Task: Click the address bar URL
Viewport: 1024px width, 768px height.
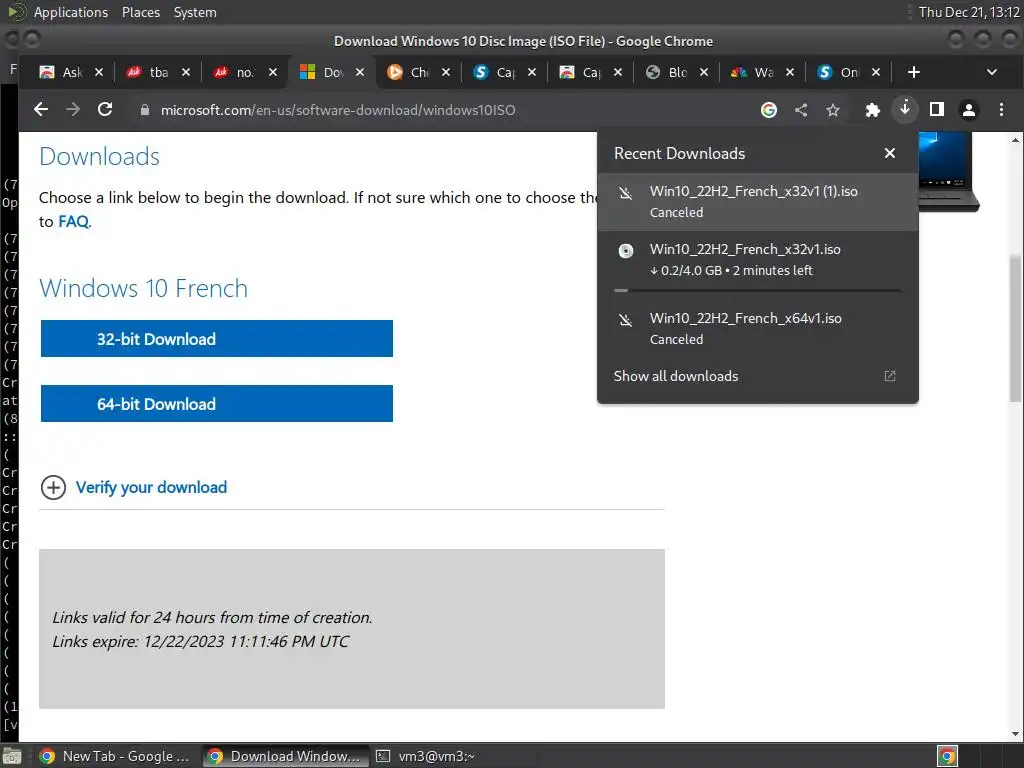Action: [x=338, y=110]
